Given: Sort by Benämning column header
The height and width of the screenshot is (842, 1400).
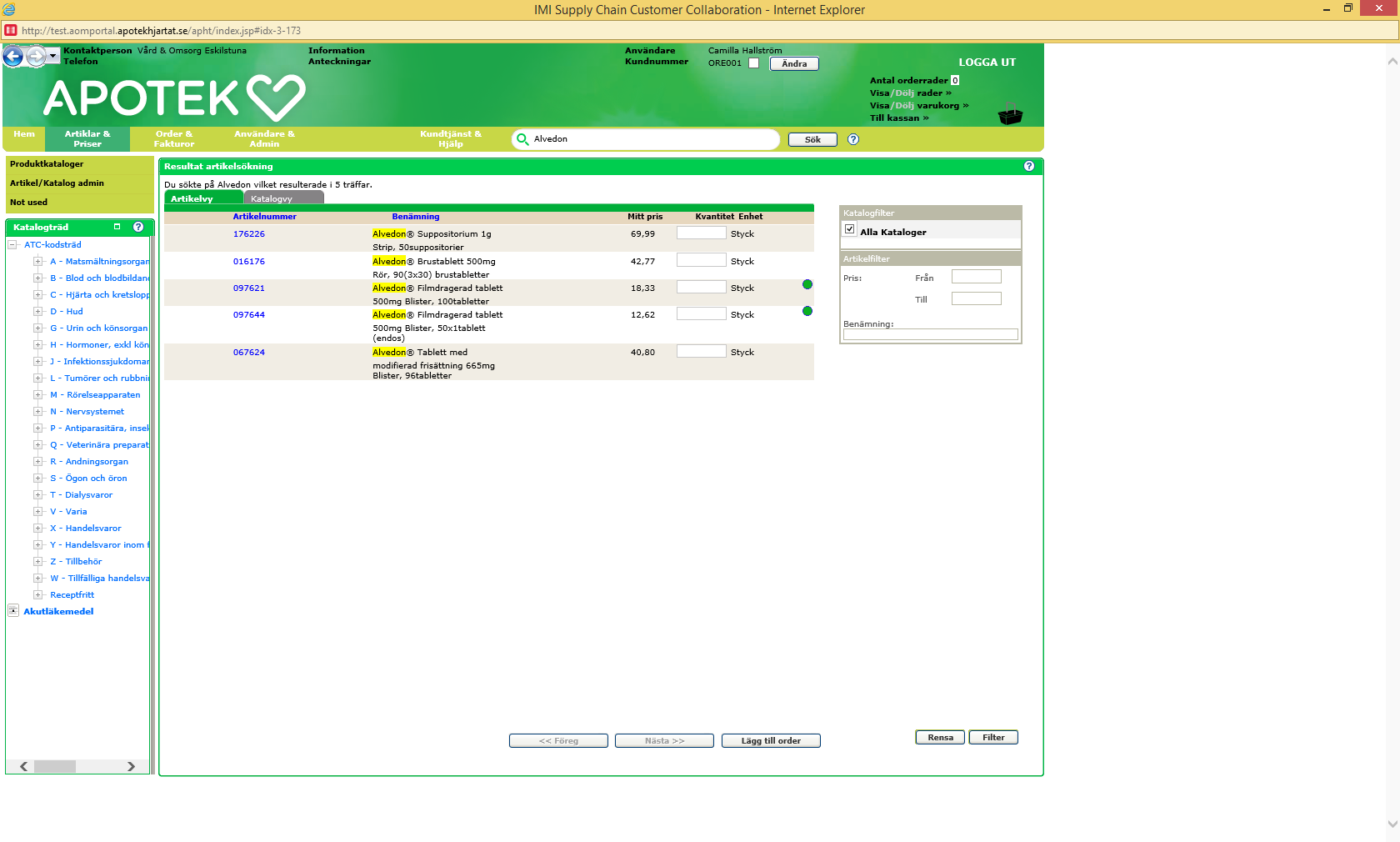Looking at the screenshot, I should pyautogui.click(x=416, y=217).
